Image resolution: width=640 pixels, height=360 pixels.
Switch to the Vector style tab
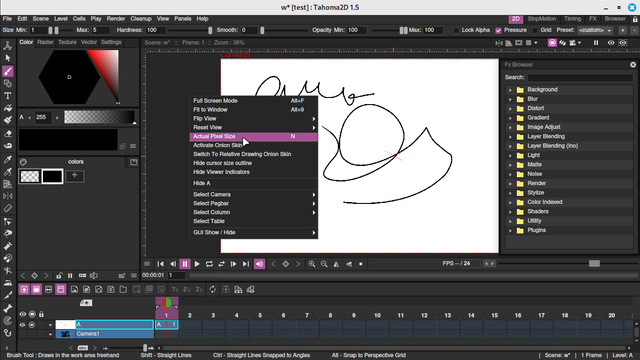point(89,42)
